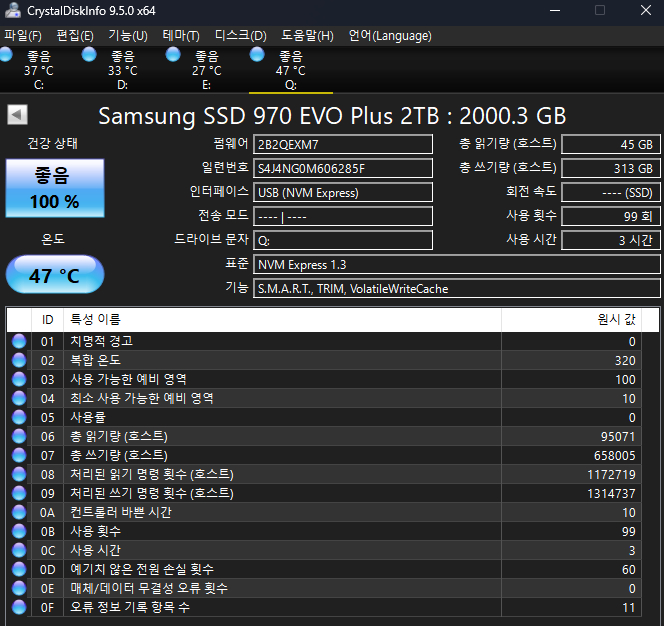This screenshot has height=626, width=664.
Task: Click raw value 320 in 복합 온도 row
Action: 625,360
